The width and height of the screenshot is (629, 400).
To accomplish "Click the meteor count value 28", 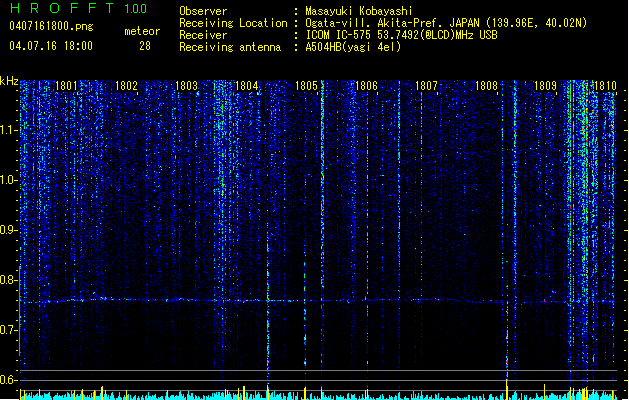I will 145,46.
